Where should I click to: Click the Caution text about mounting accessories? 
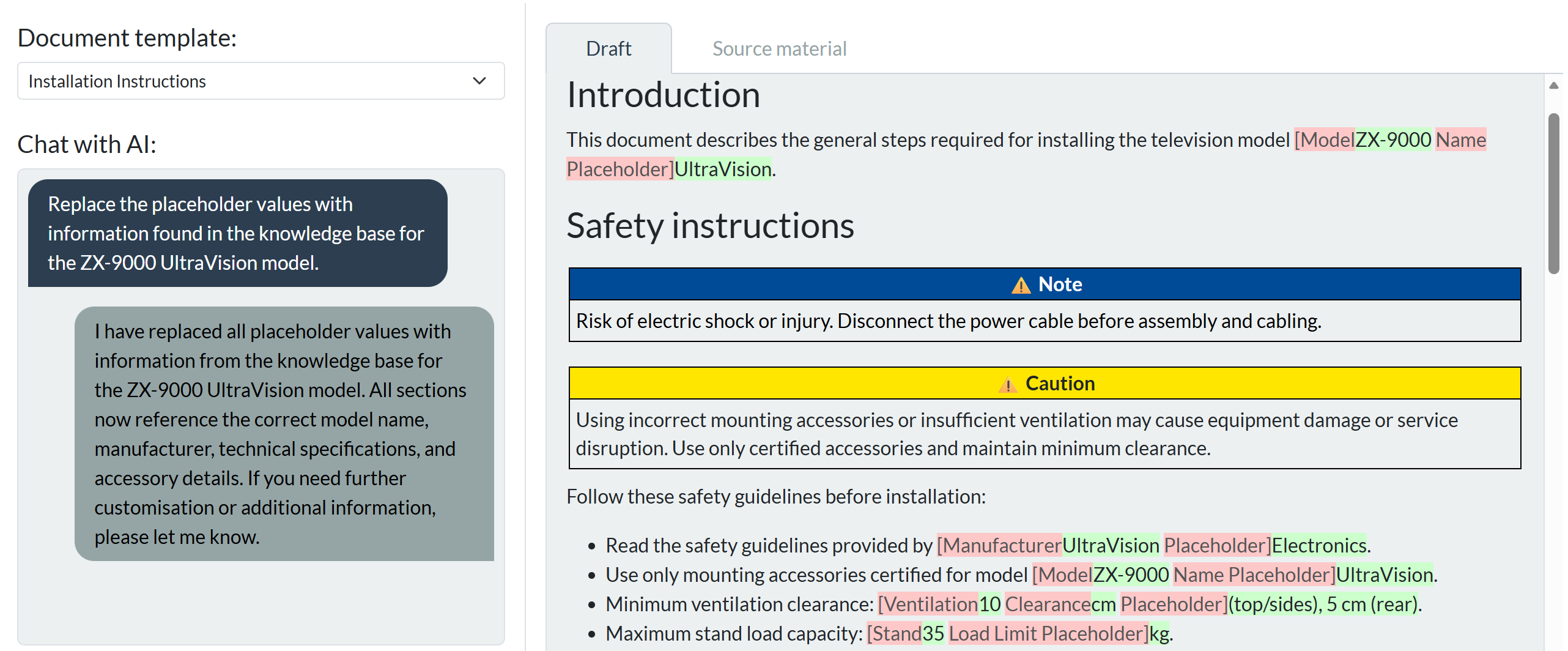pos(1016,434)
